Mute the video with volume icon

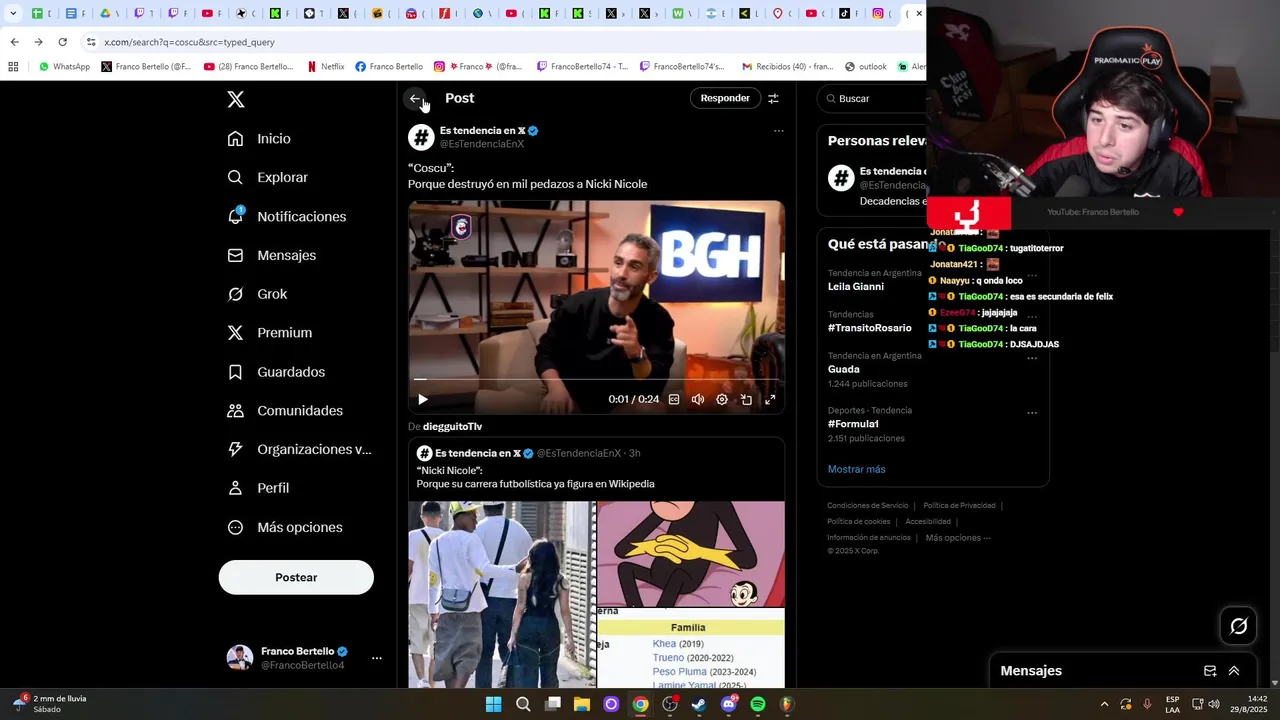(698, 399)
